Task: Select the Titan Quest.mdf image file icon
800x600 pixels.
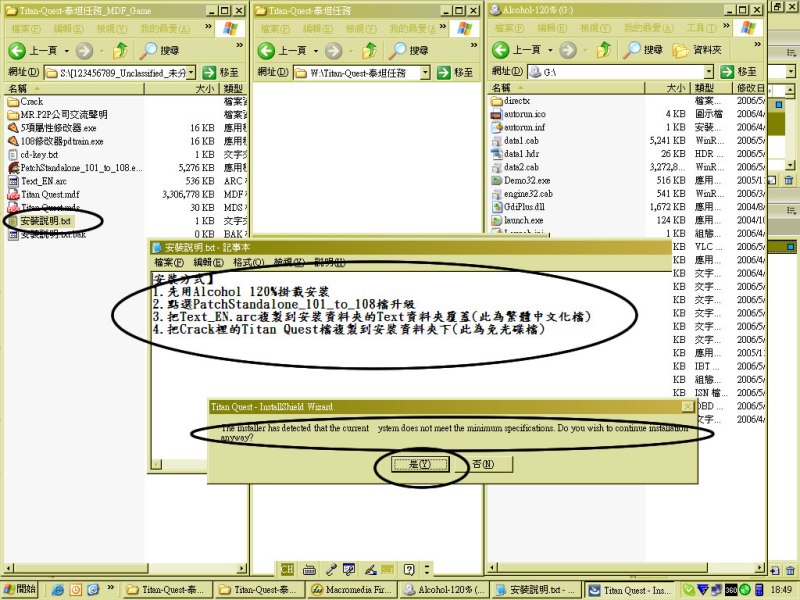Action: tap(13, 194)
